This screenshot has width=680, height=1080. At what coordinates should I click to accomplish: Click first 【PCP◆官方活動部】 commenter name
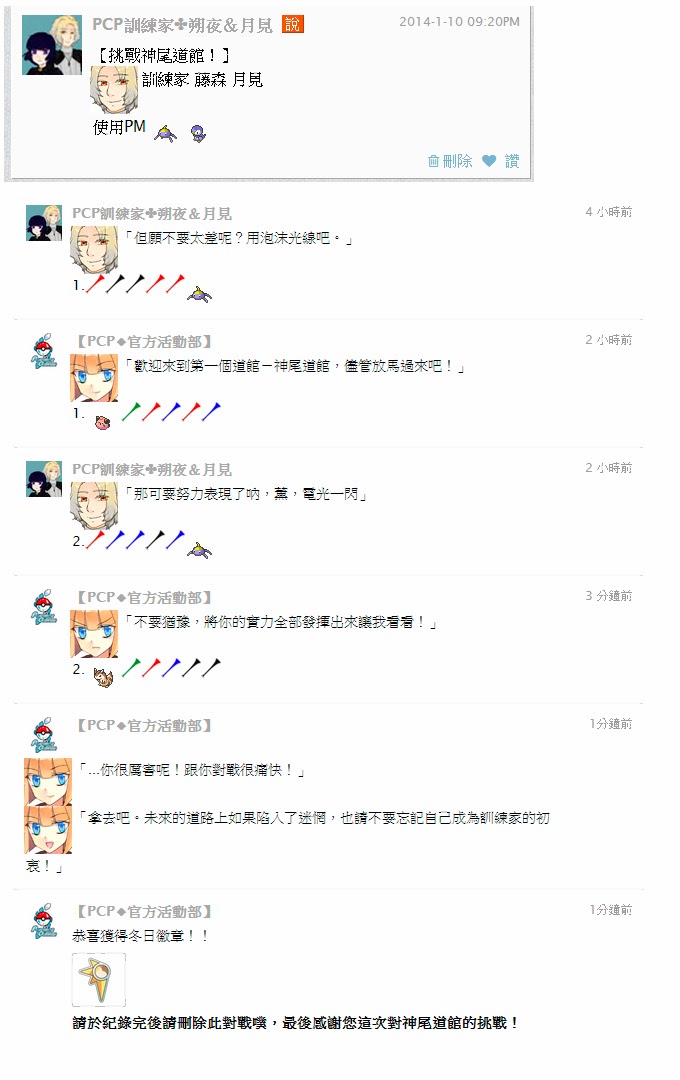pyautogui.click(x=141, y=342)
